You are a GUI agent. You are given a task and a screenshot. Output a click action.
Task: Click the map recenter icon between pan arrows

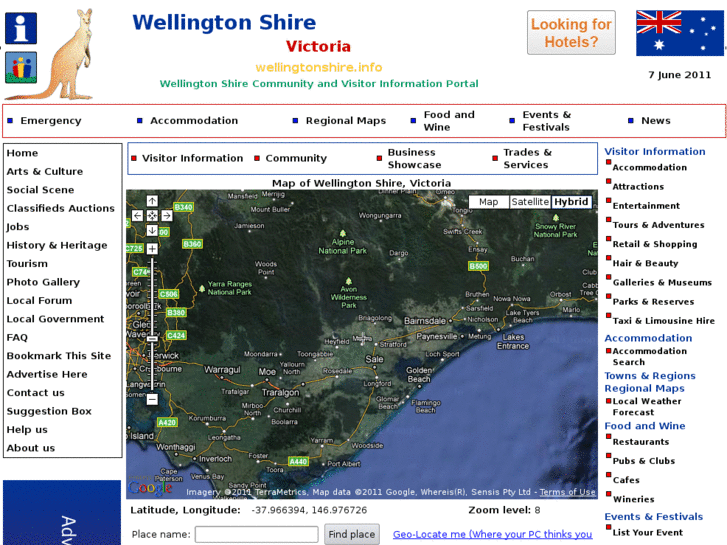tap(152, 216)
